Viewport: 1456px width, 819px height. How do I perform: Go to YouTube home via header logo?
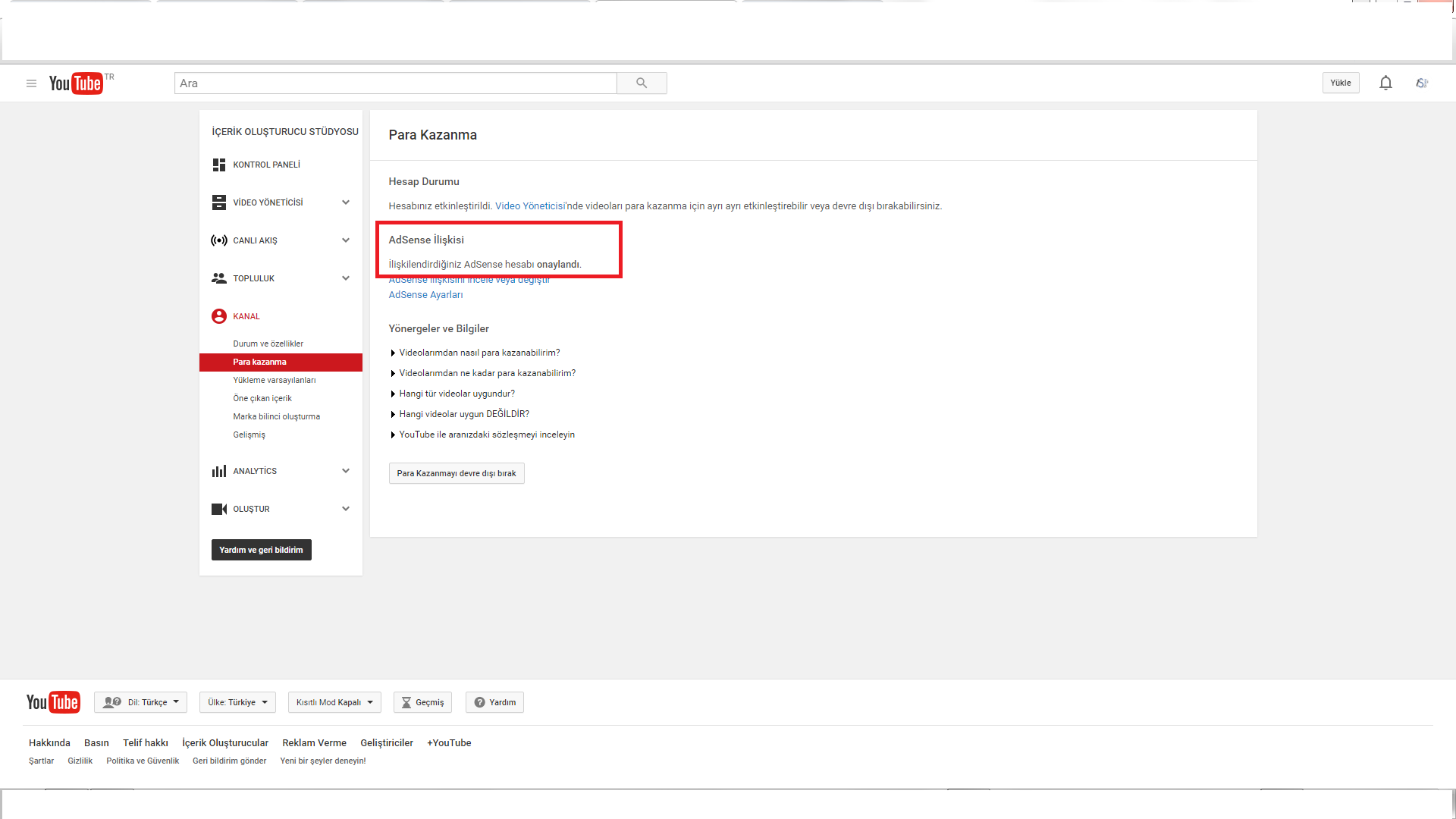76,83
